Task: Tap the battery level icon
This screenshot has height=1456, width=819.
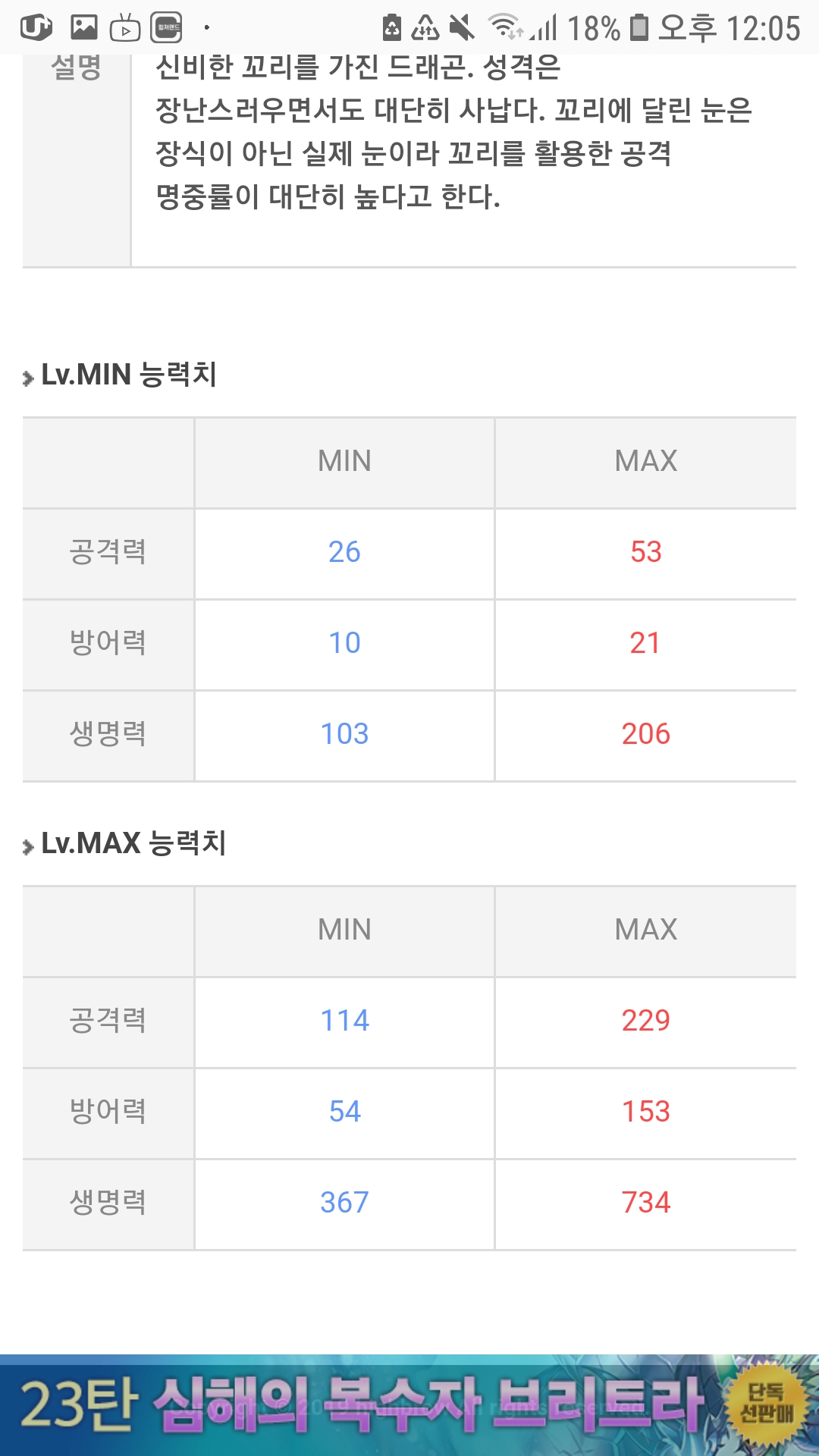Action: coord(639,27)
